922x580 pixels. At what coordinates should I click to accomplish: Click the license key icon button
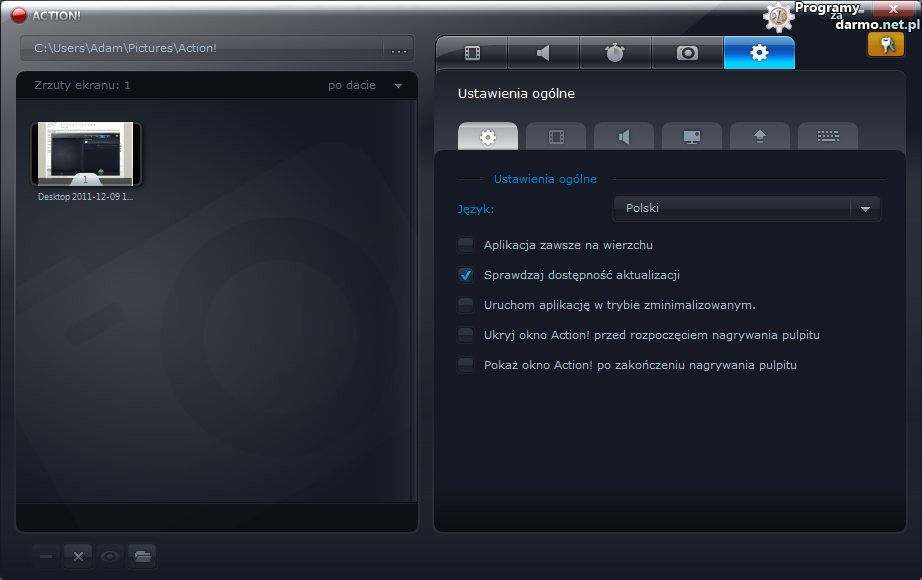[885, 44]
